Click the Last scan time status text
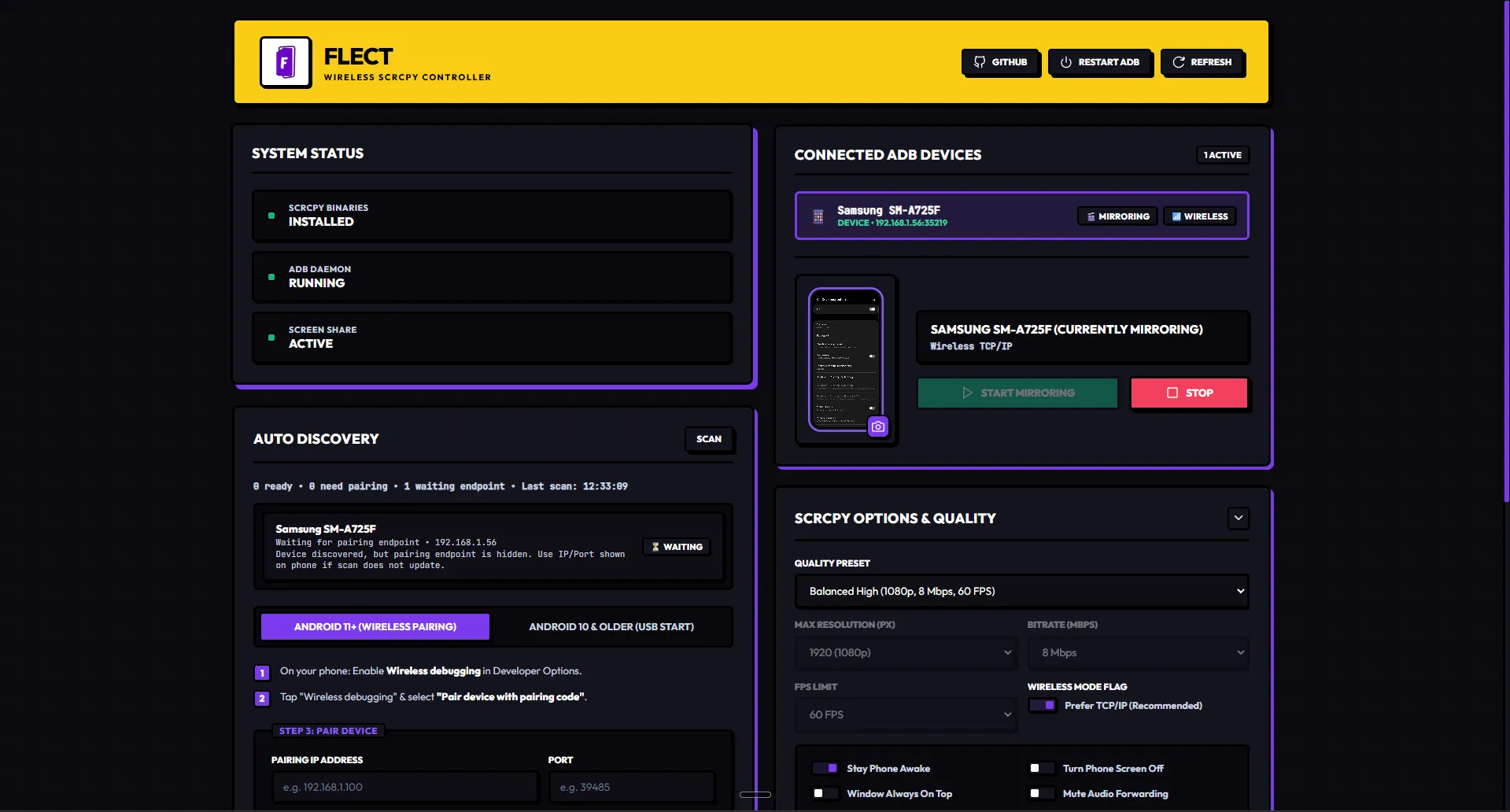This screenshot has width=1510, height=812. [x=574, y=486]
